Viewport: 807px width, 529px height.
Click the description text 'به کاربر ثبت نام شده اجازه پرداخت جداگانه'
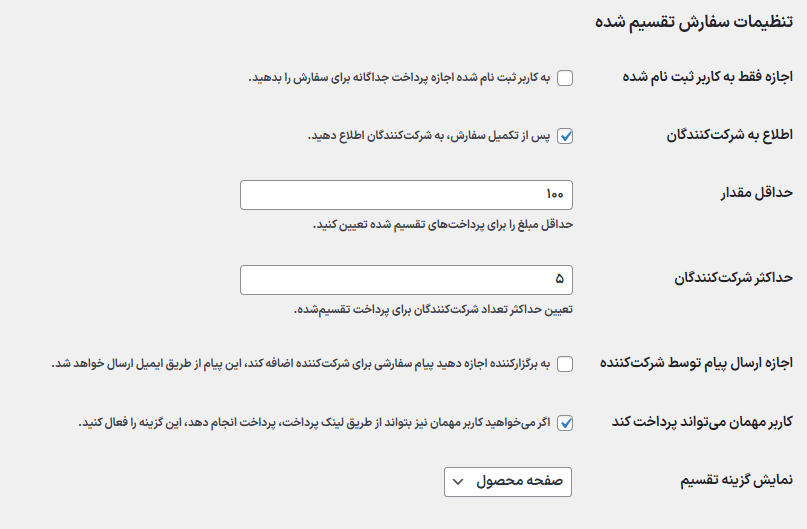pyautogui.click(x=400, y=78)
